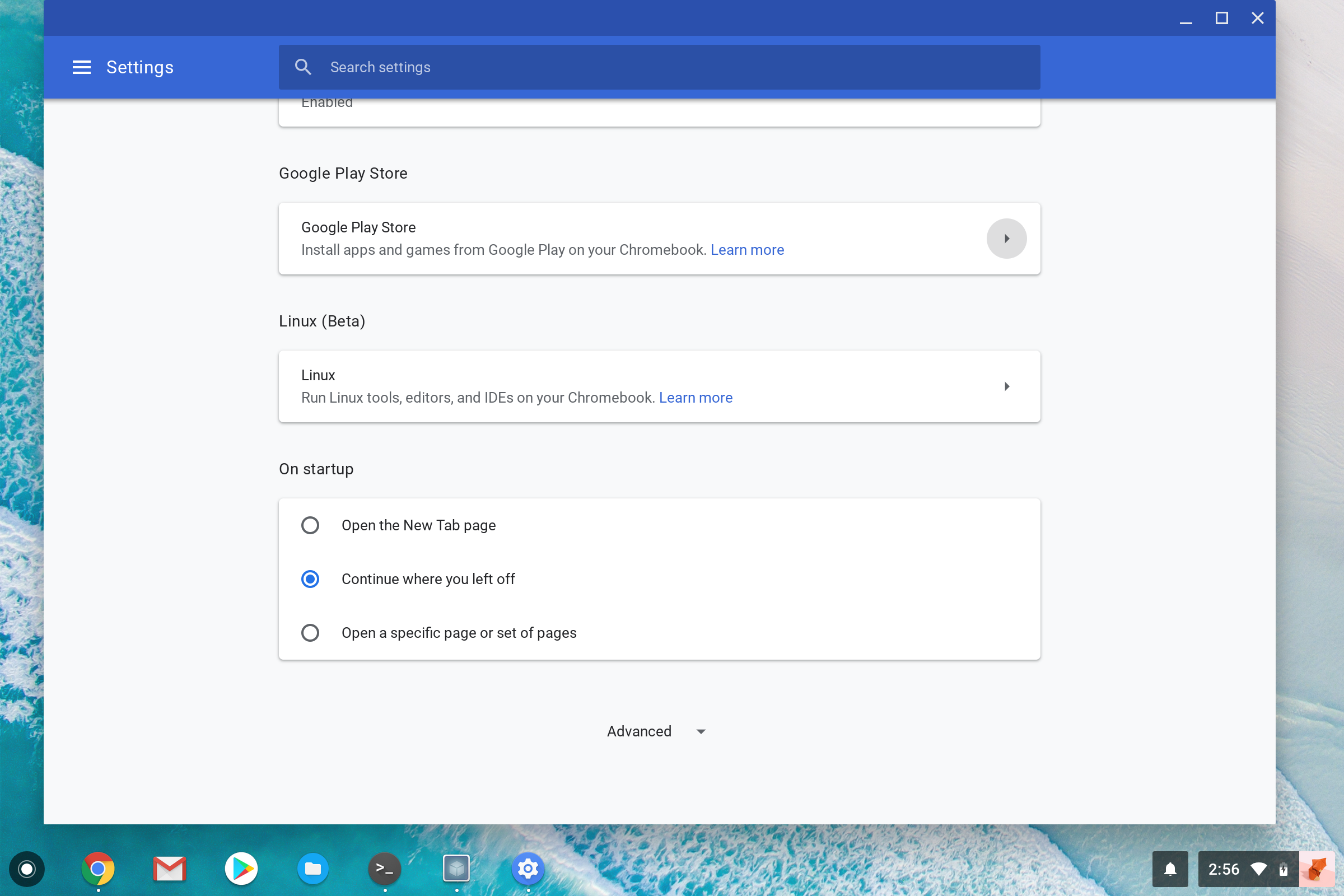Select Continue where you left off

310,578
